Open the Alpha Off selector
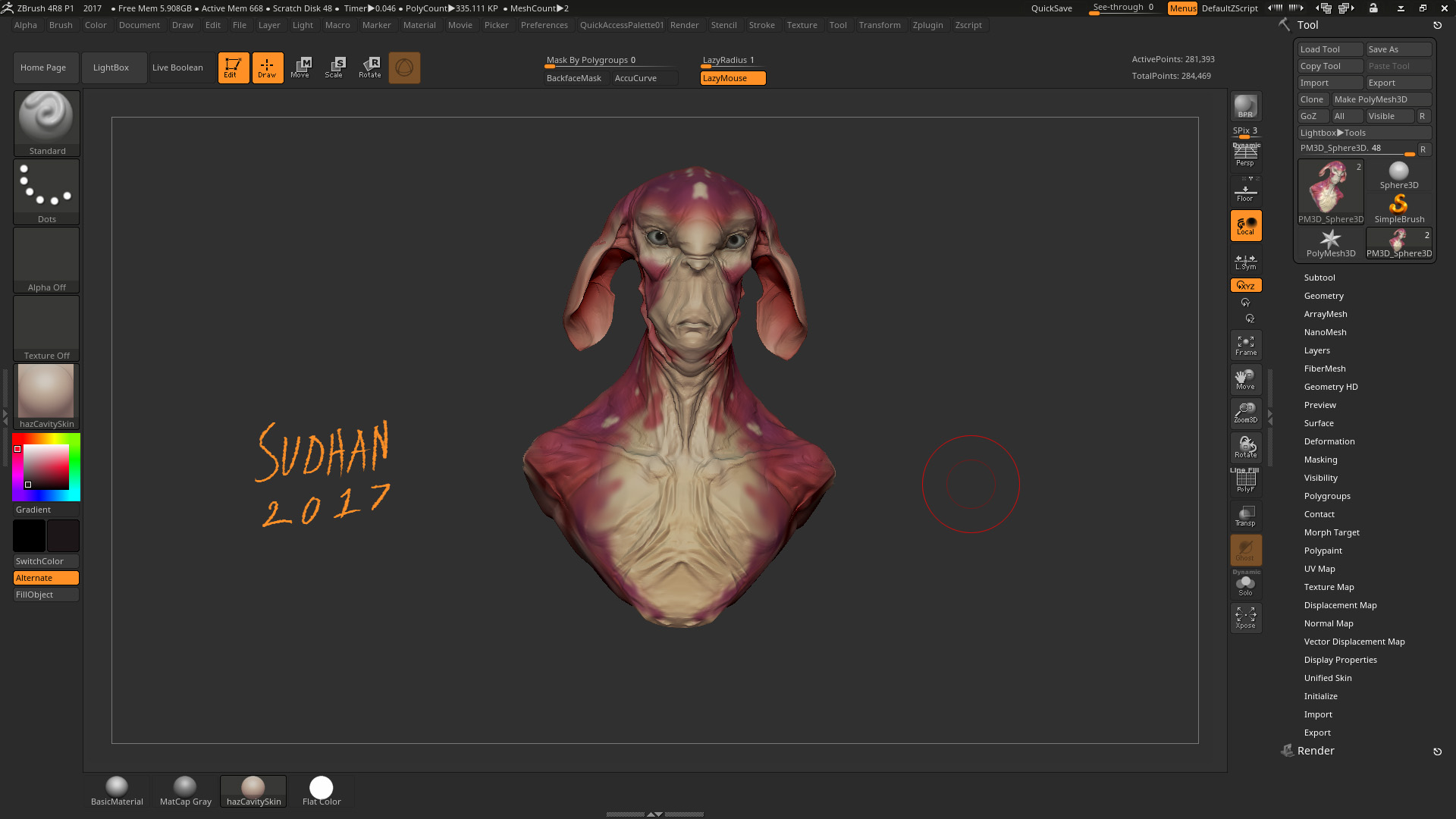This screenshot has width=1456, height=819. (46, 260)
